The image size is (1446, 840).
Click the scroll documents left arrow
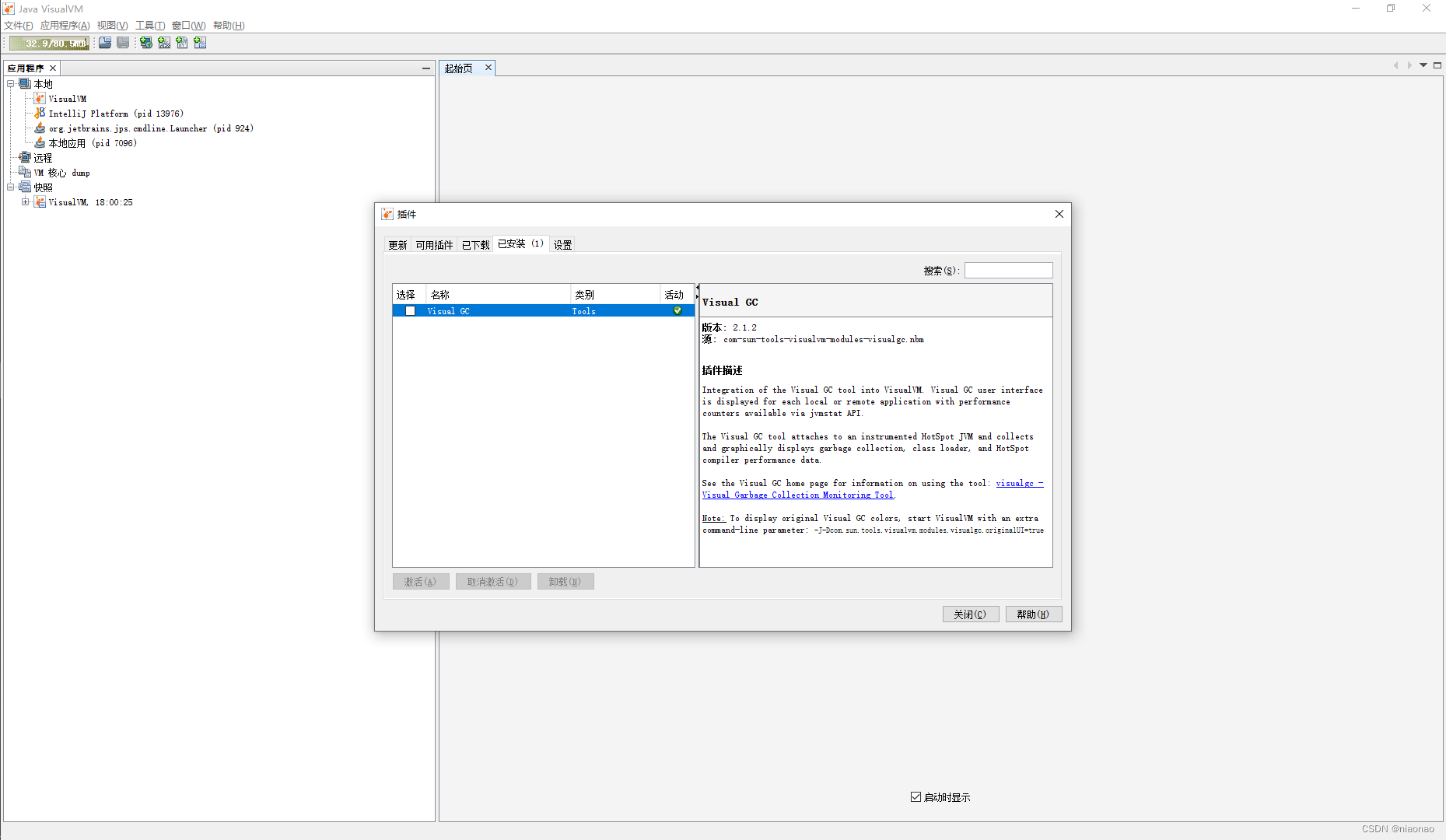[x=1395, y=65]
